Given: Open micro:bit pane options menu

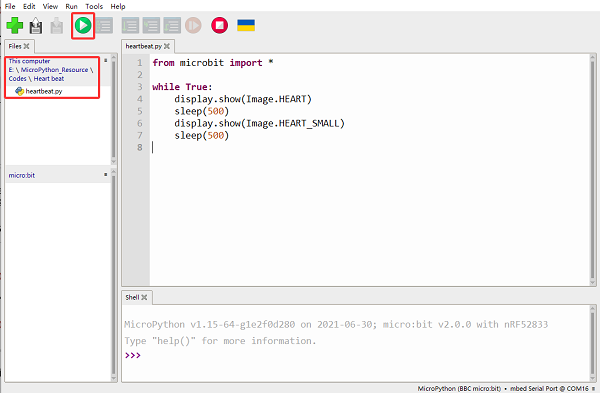Looking at the screenshot, I should point(106,174).
